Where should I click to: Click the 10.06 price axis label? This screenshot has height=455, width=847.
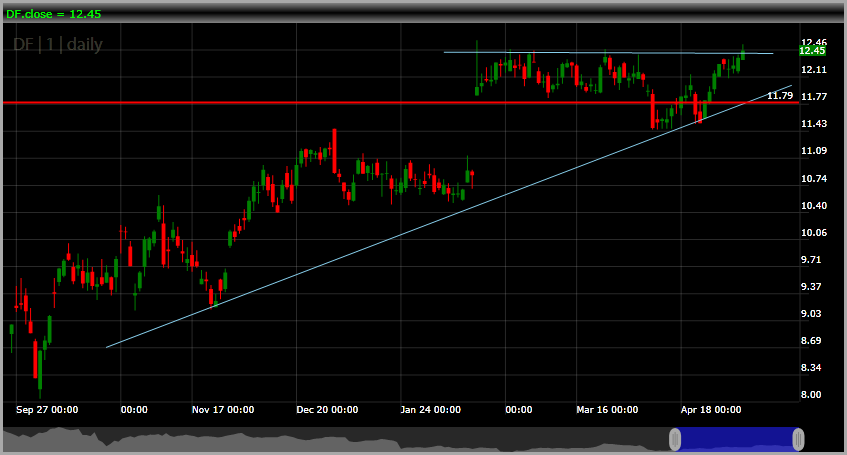[814, 232]
